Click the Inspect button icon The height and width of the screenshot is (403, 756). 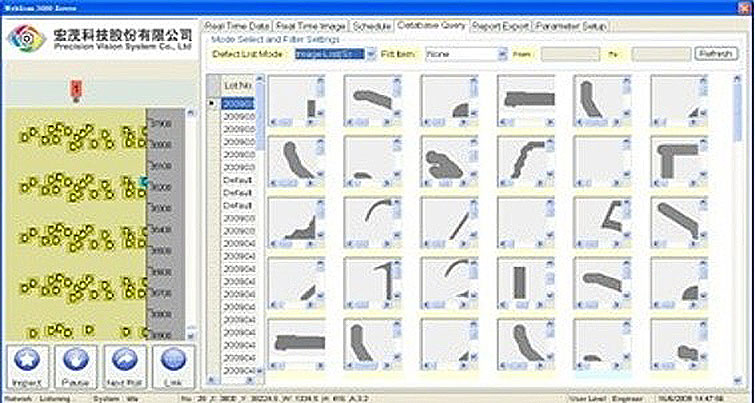click(x=28, y=361)
